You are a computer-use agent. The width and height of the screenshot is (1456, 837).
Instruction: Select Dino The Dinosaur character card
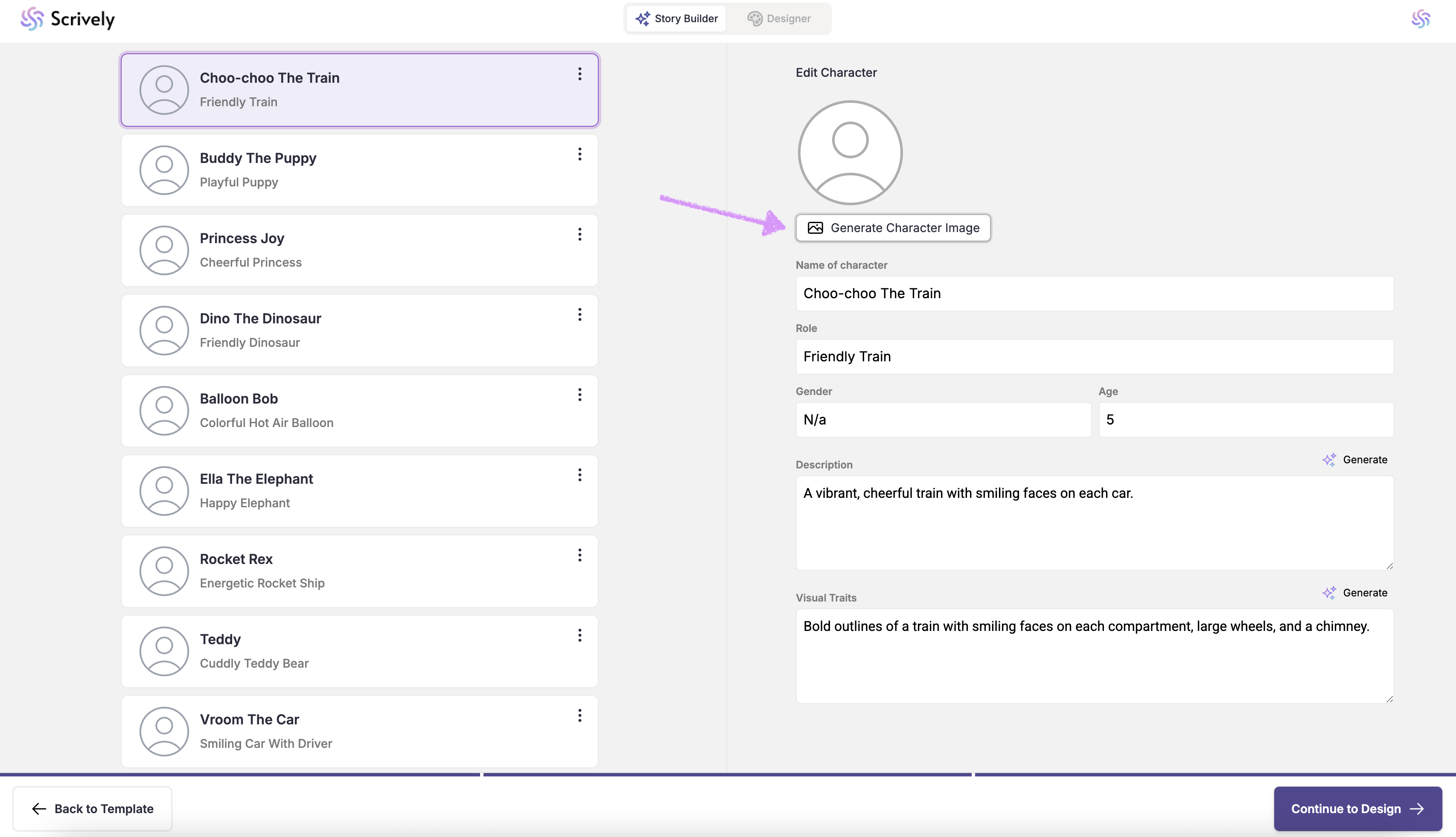pos(359,331)
